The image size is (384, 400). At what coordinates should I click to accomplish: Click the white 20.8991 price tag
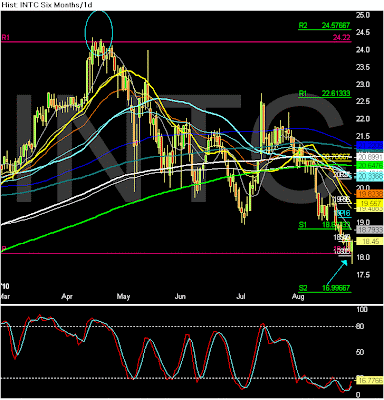click(x=370, y=157)
